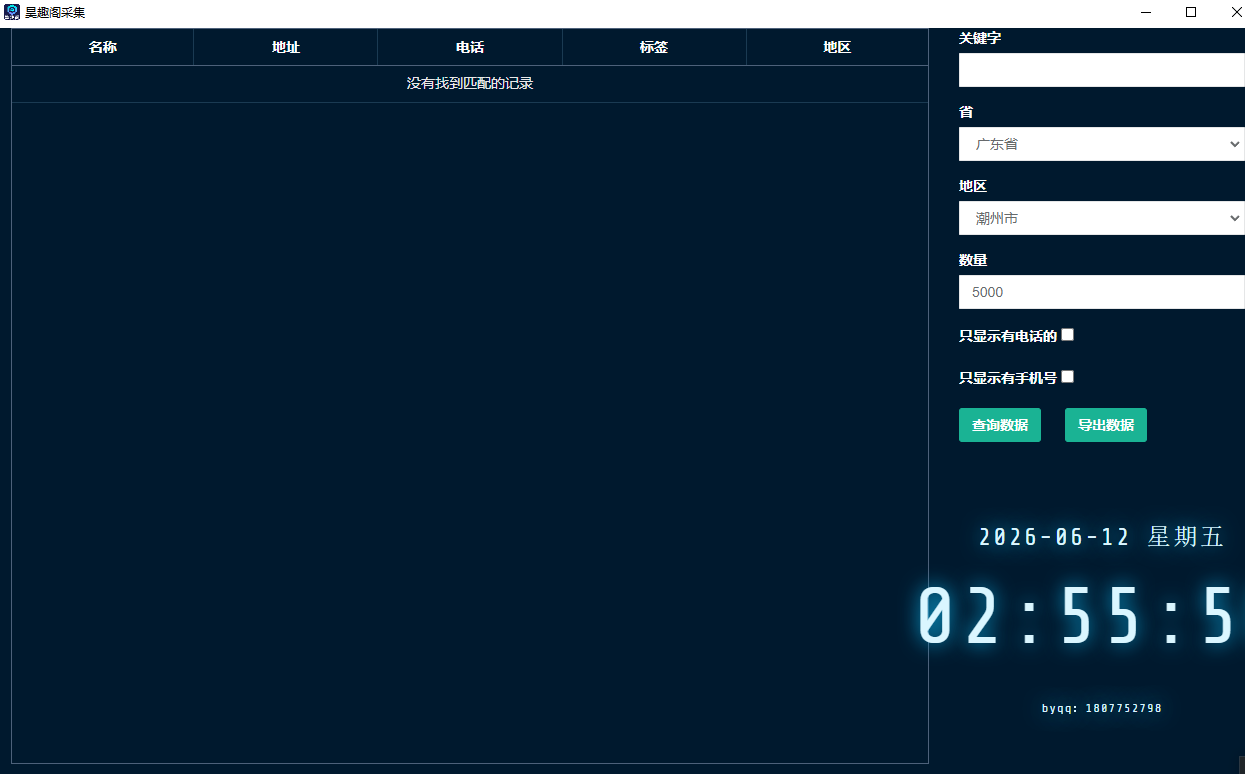Click the date text 2026-06-12 星期五
1245x774 pixels.
tap(1101, 537)
